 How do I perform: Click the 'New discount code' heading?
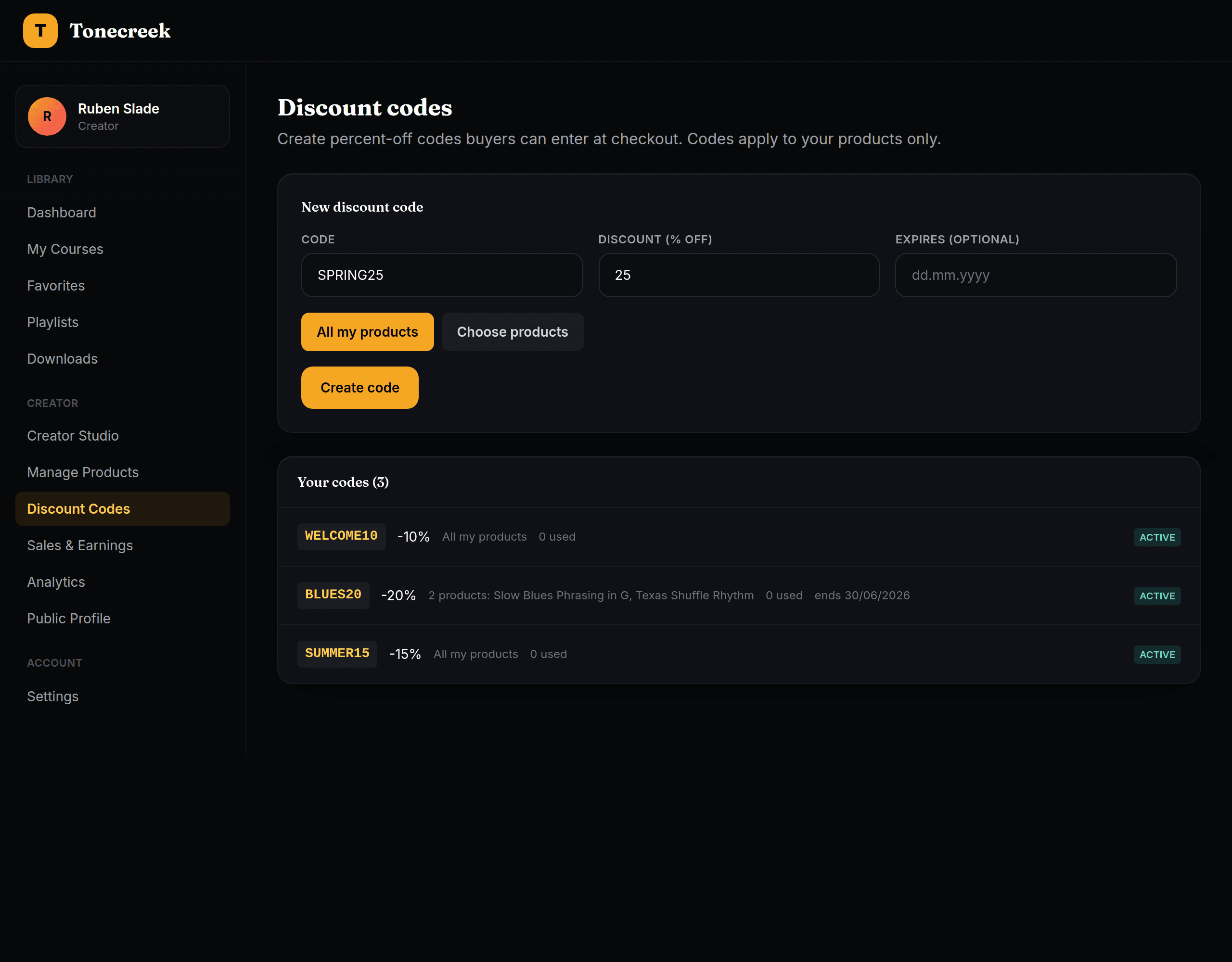coord(362,207)
